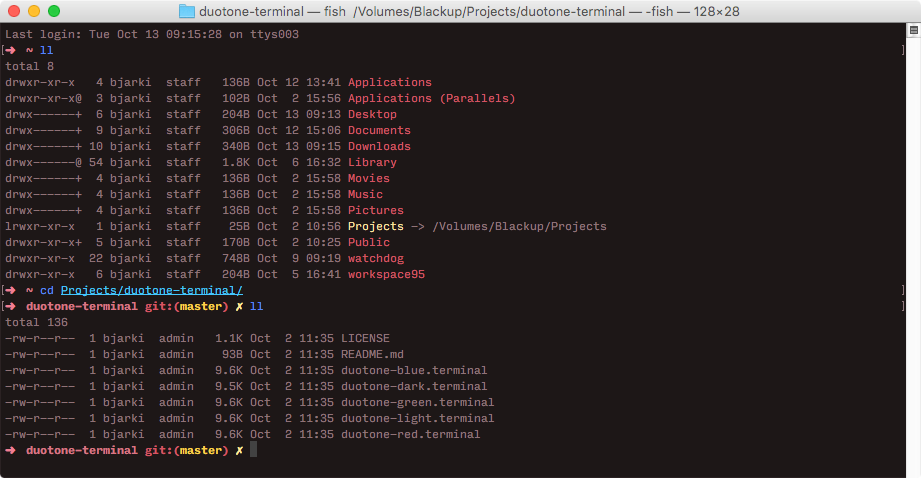Click the Desktop directory entry
Viewport: 921px width, 478px height.
372,114
